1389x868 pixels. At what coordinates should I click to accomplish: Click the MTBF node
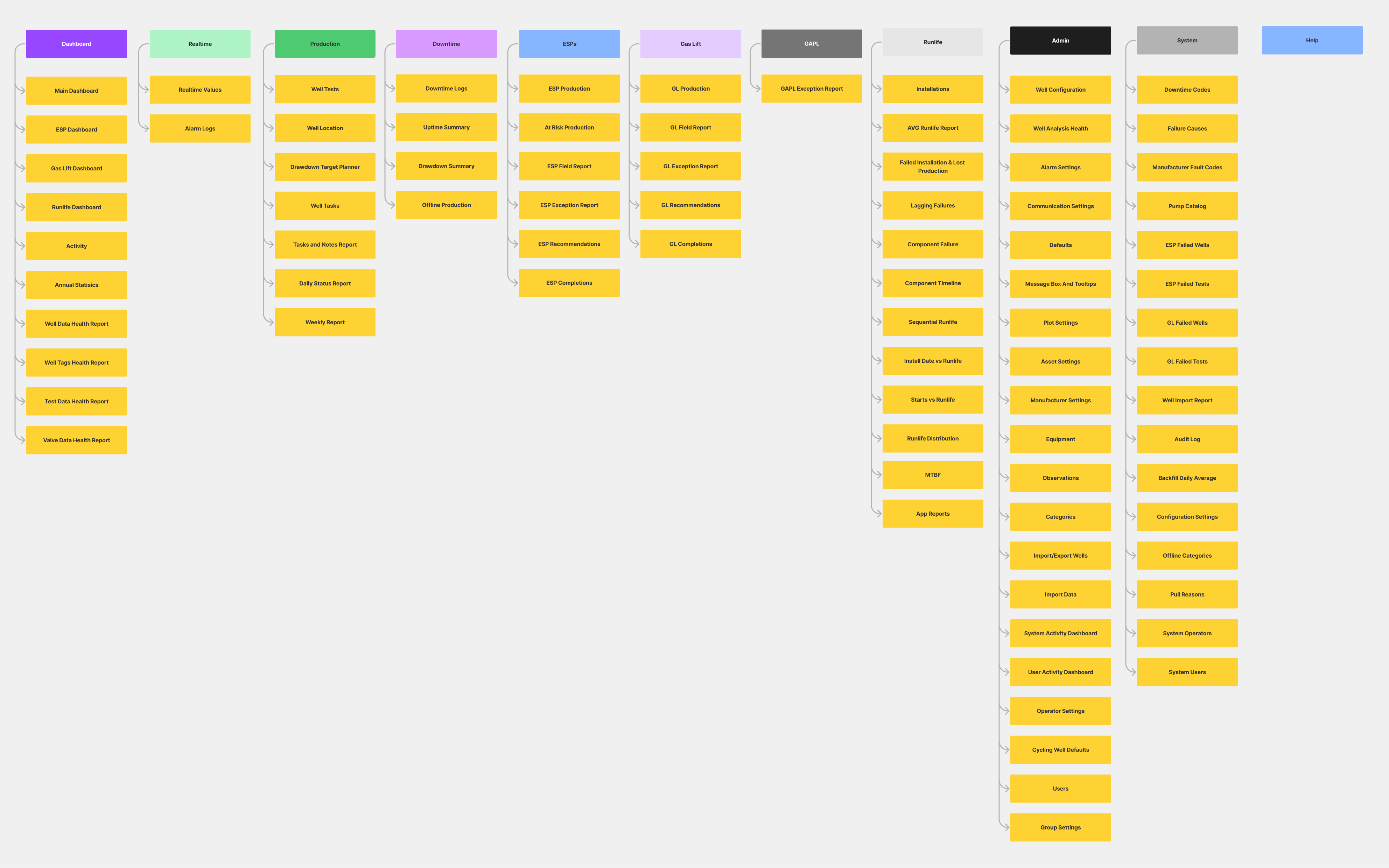[x=932, y=475]
